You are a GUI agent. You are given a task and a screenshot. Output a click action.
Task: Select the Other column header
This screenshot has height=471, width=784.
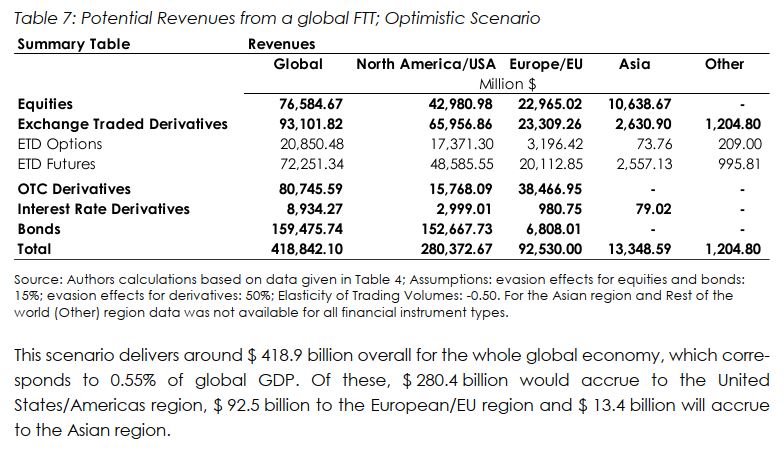[x=724, y=64]
